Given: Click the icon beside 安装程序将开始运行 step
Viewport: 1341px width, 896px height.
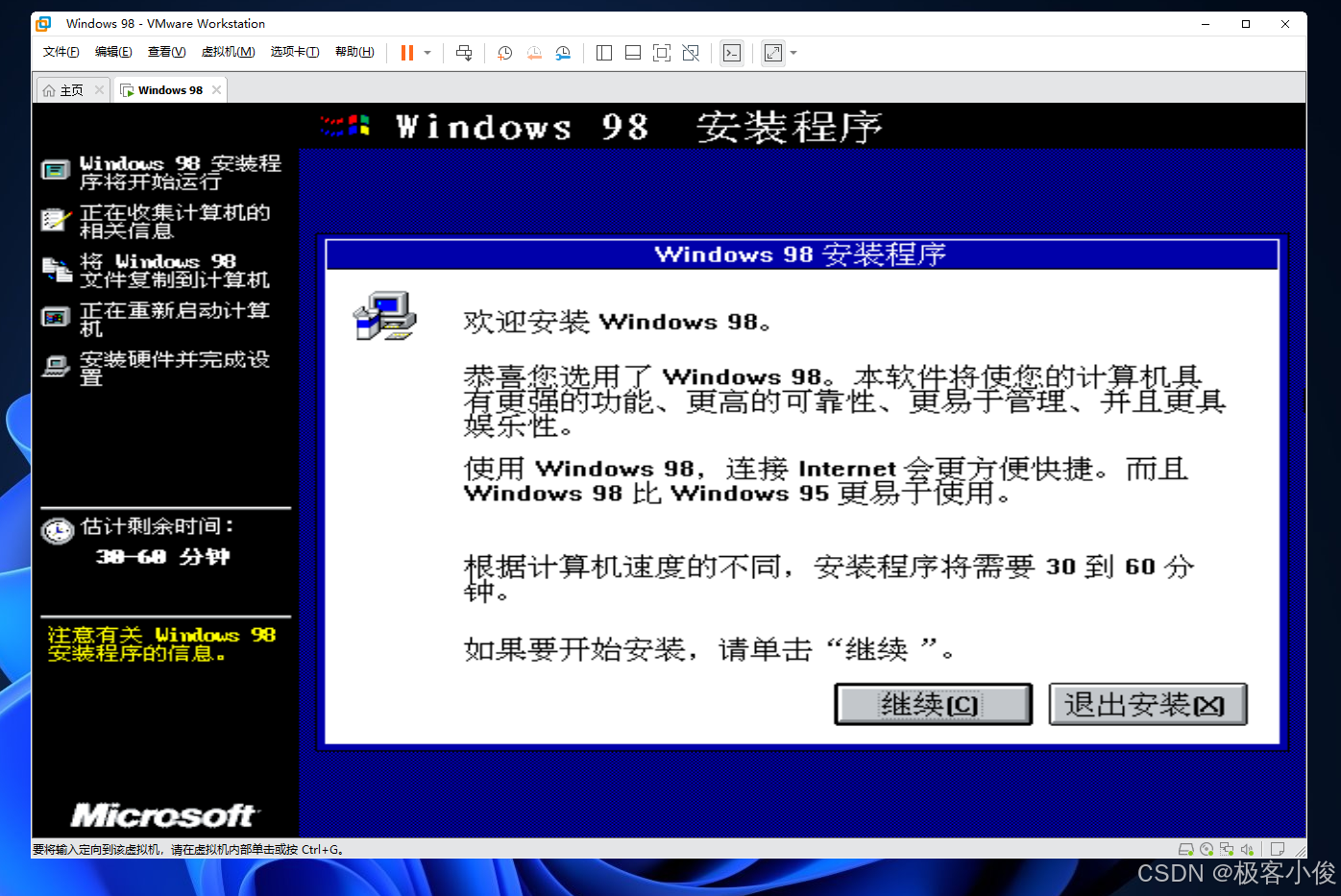Looking at the screenshot, I should [56, 171].
